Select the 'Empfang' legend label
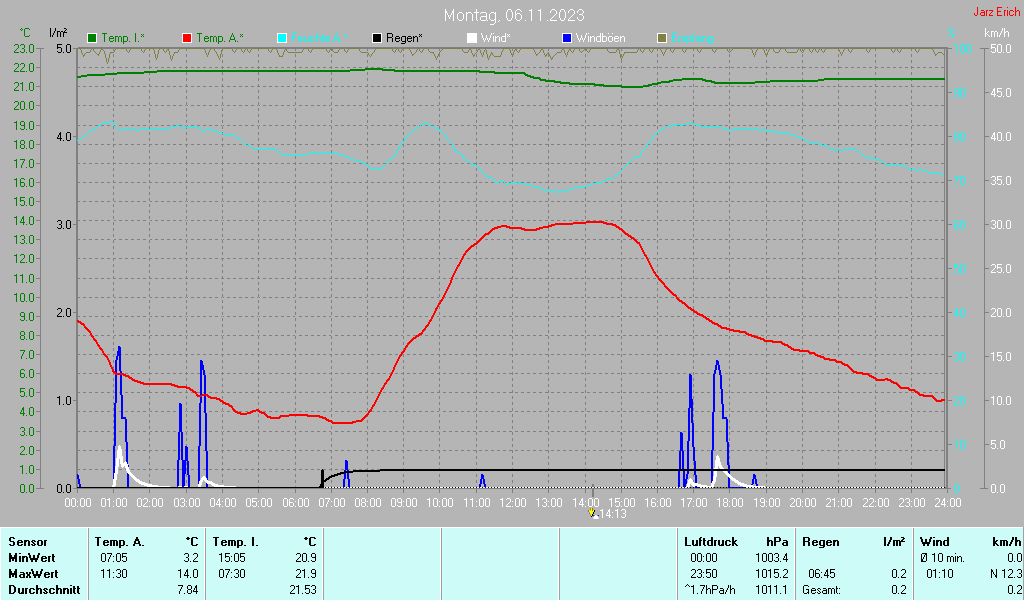1024x600 pixels. [692, 38]
